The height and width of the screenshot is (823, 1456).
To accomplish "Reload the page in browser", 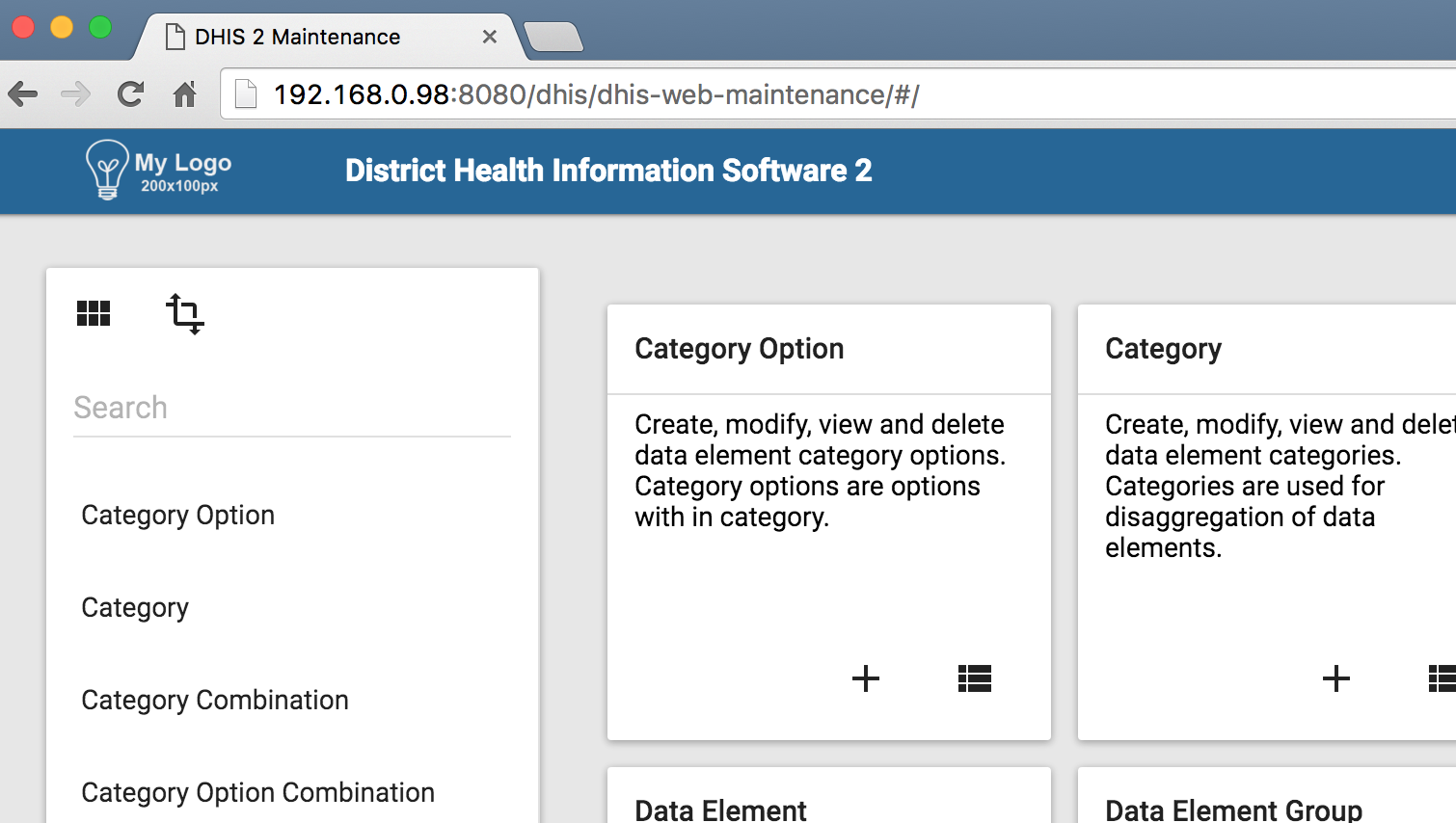I will pyautogui.click(x=130, y=94).
